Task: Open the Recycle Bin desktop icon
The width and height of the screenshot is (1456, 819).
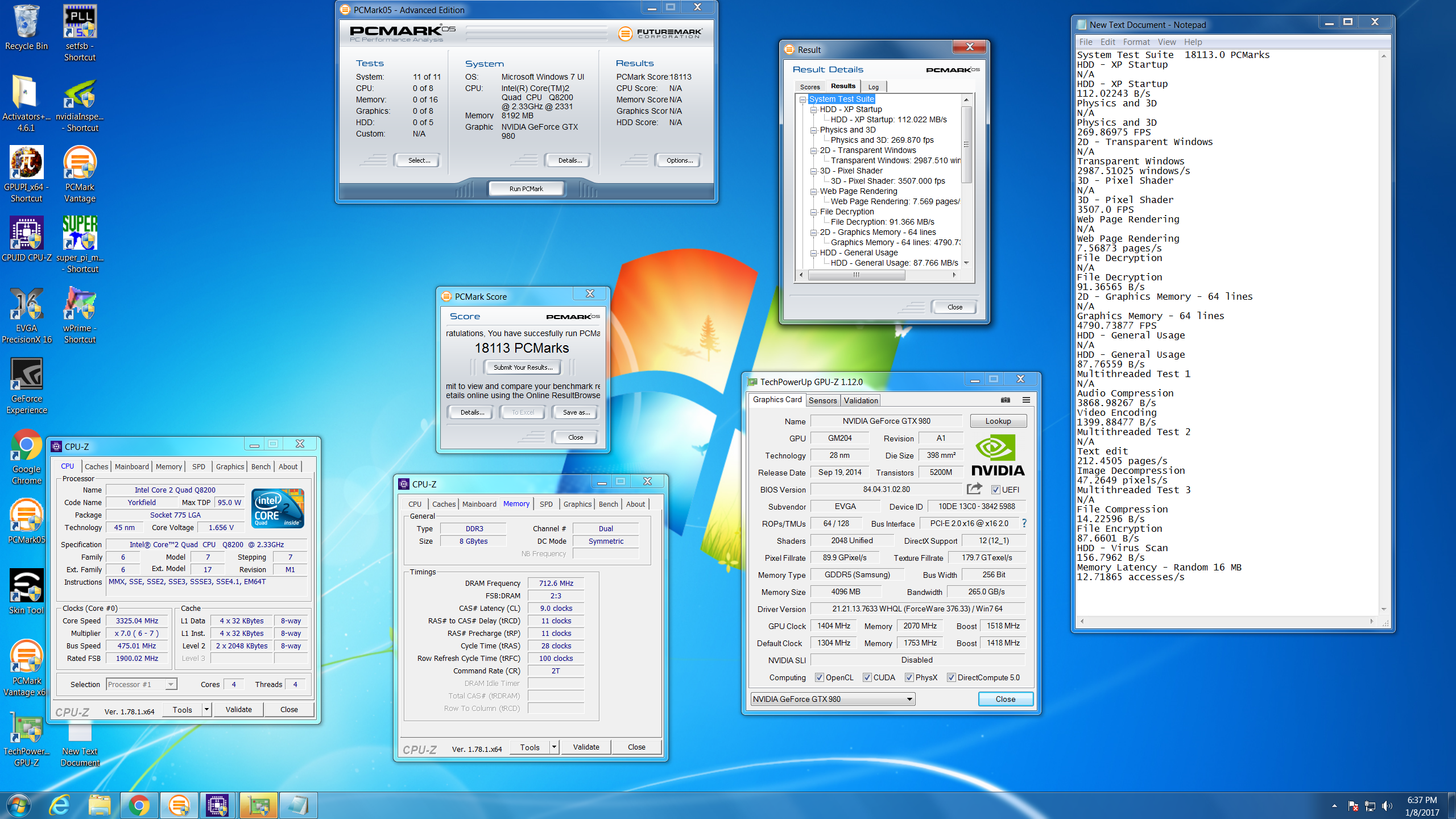Action: tap(26, 28)
